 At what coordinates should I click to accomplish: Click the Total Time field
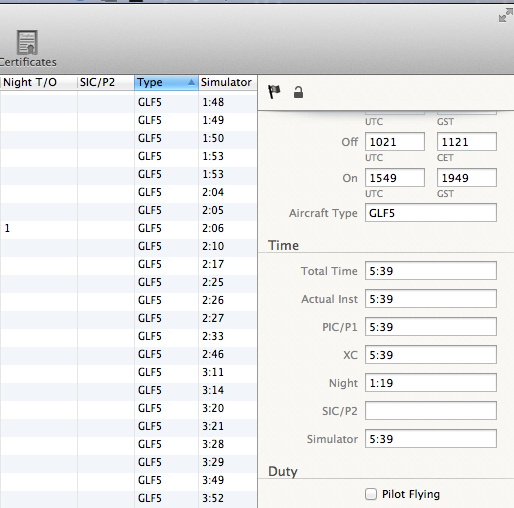coord(431,271)
